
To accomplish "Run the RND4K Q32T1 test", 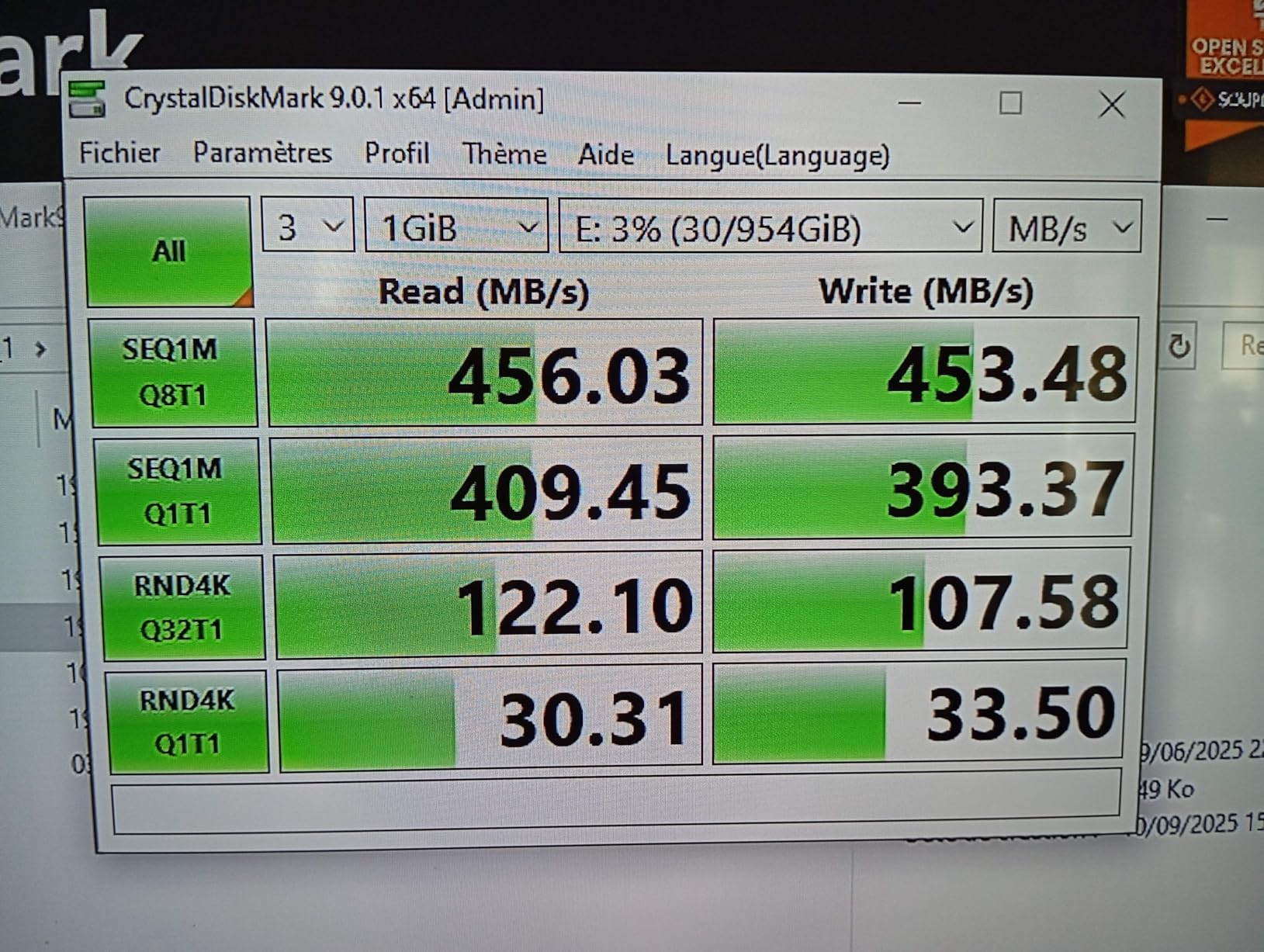I will click(x=182, y=607).
